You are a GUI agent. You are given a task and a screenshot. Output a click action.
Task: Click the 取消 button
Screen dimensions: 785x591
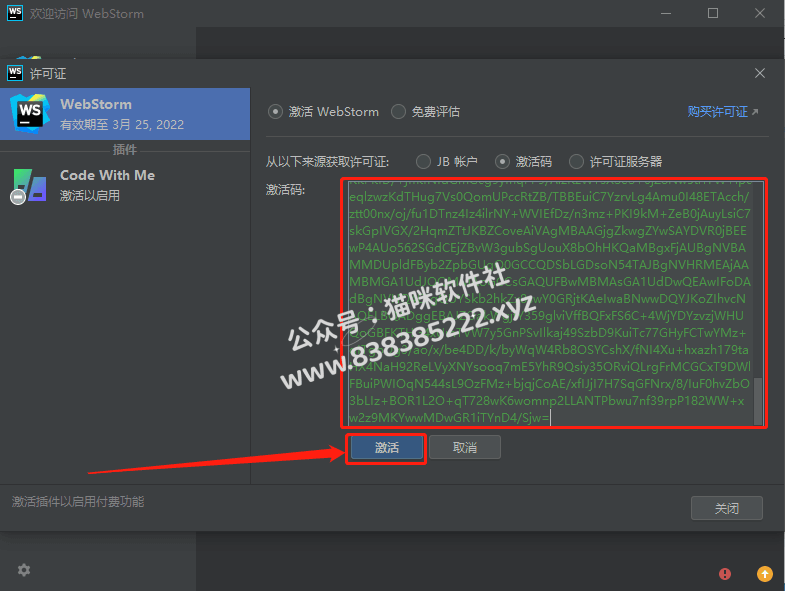tap(465, 447)
